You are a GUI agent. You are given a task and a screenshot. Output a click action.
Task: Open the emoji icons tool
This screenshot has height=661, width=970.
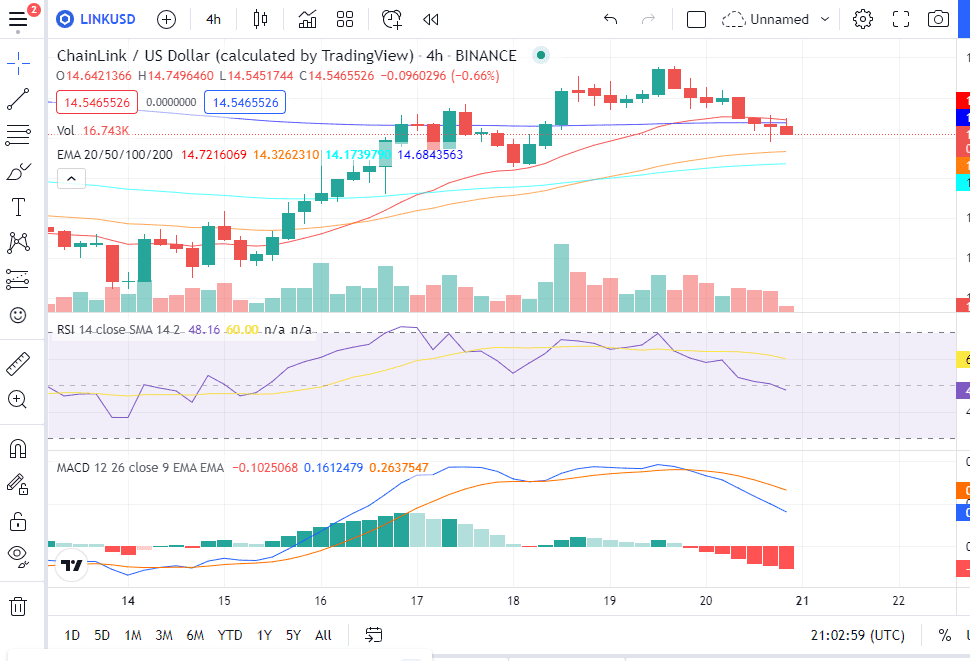coord(18,315)
